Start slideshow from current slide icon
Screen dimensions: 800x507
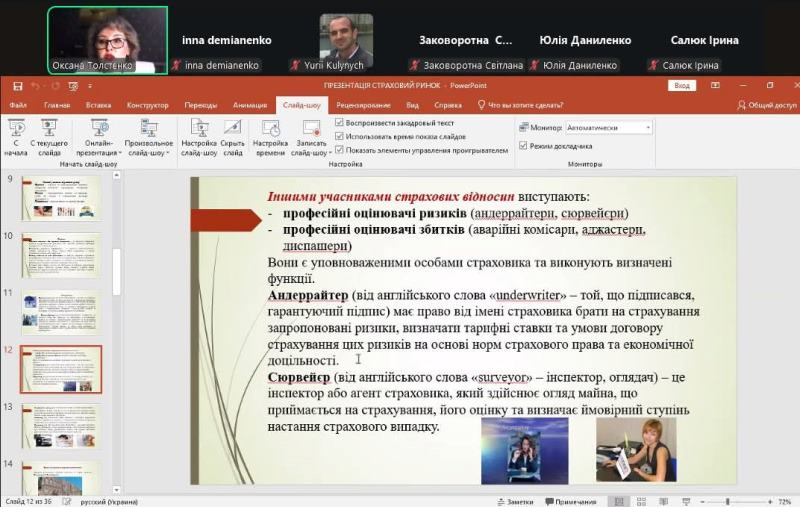tap(49, 128)
